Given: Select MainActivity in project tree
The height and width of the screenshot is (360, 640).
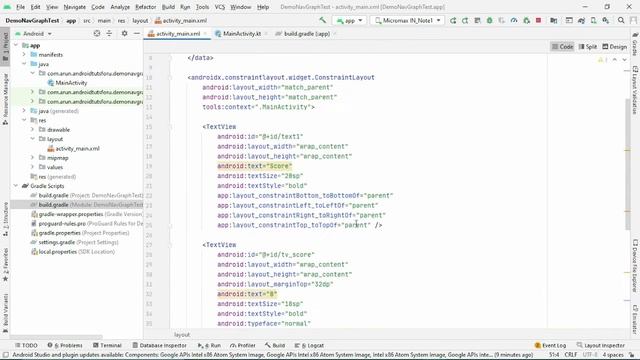Looking at the screenshot, I should coord(71,83).
